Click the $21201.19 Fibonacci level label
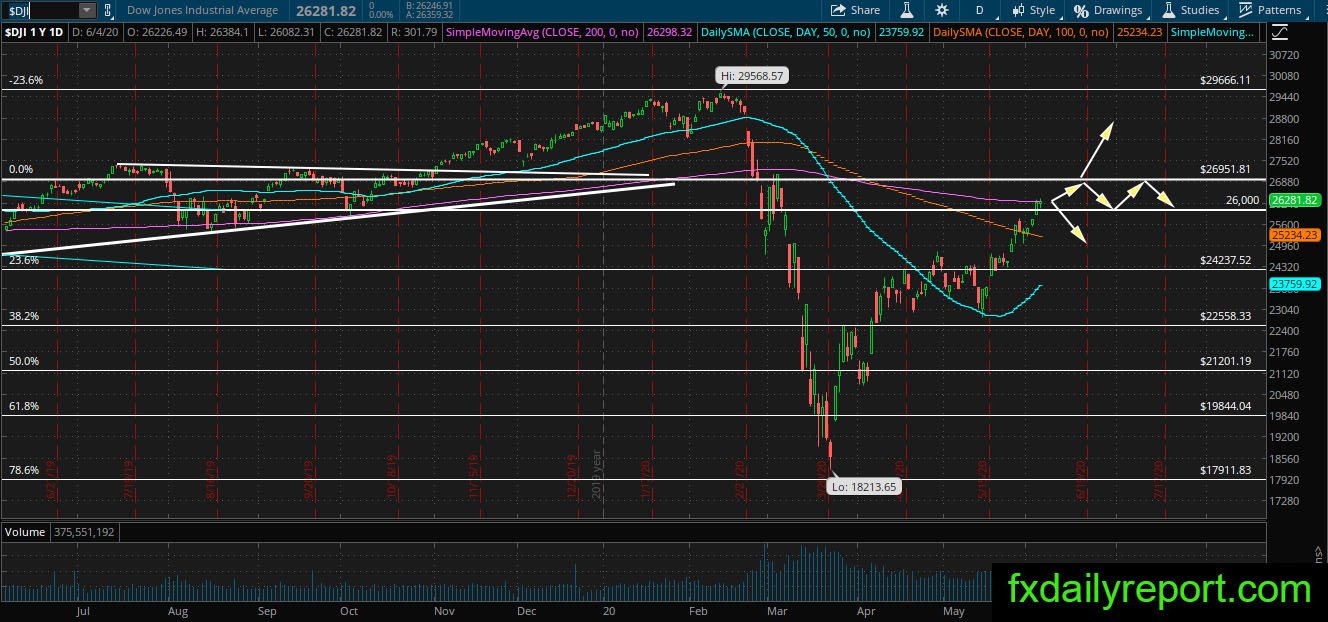 pos(1225,361)
